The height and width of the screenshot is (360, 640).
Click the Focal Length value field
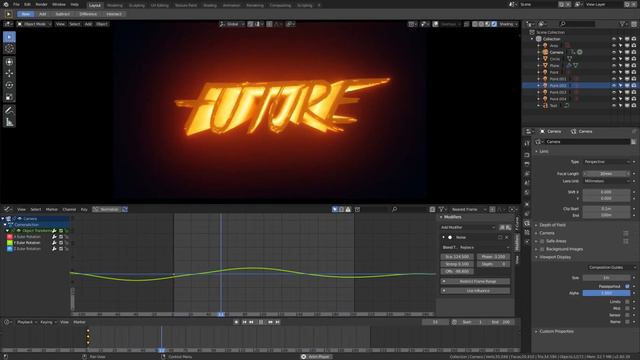[x=607, y=174]
